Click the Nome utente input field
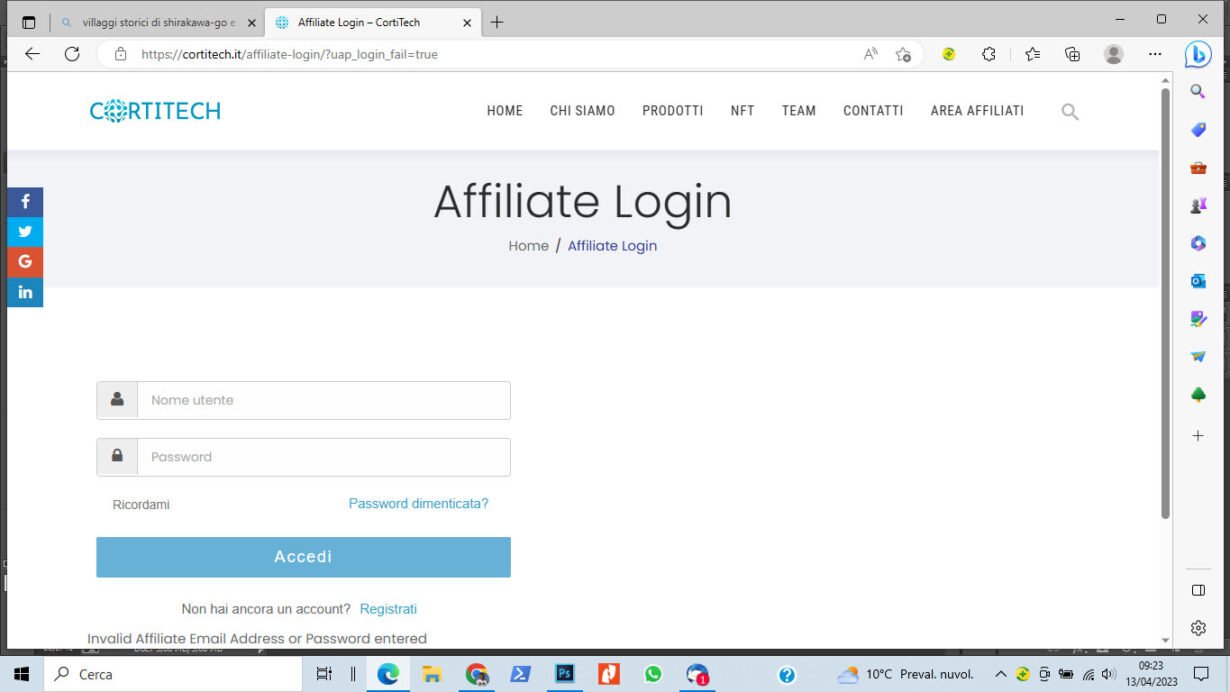This screenshot has height=692, width=1230. [x=323, y=400]
